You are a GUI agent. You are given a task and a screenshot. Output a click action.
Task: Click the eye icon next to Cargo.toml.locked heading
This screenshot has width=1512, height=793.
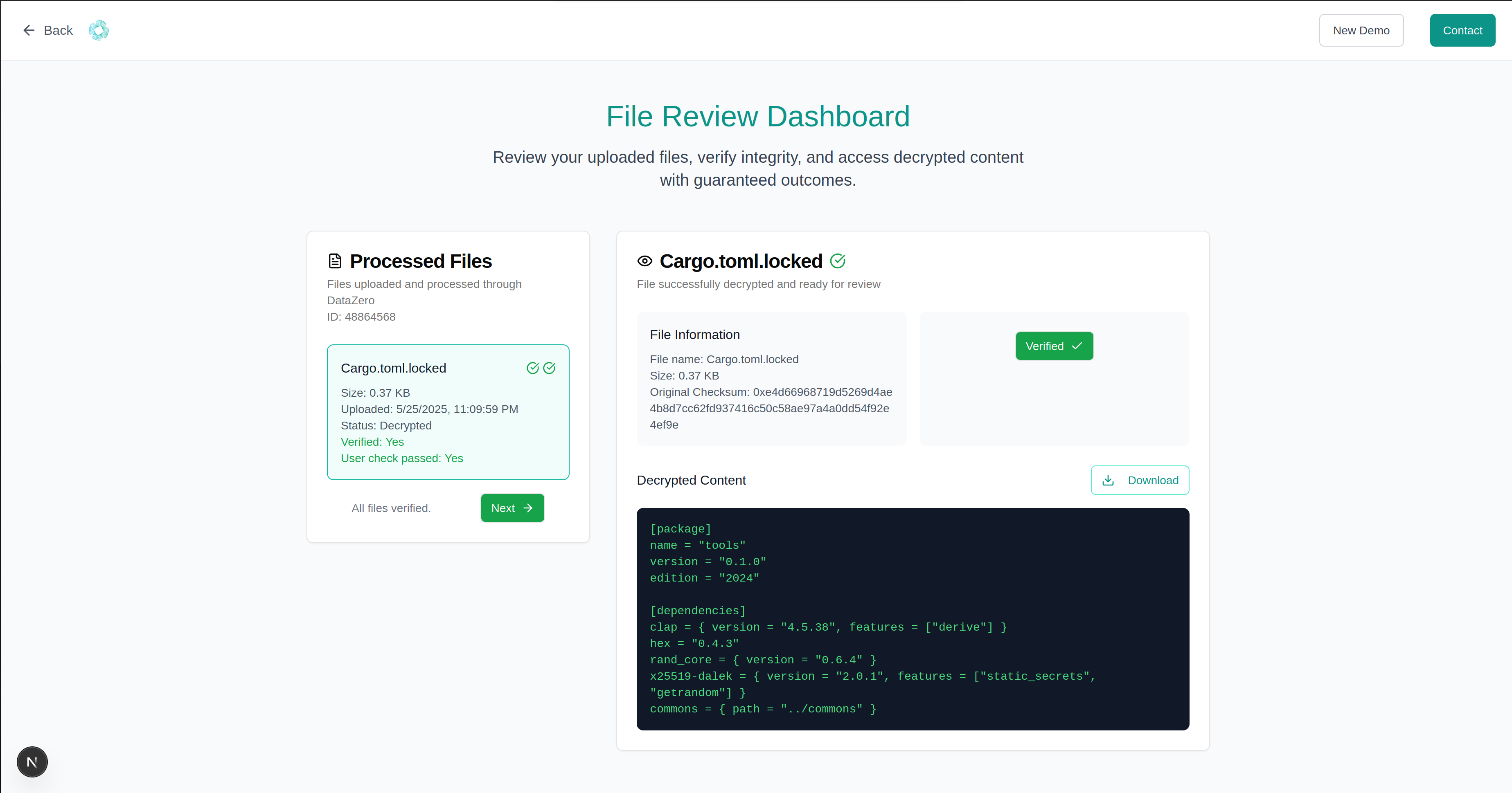point(644,261)
